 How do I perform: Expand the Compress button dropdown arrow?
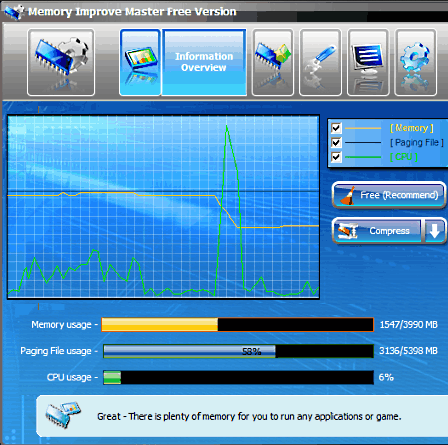tap(435, 231)
